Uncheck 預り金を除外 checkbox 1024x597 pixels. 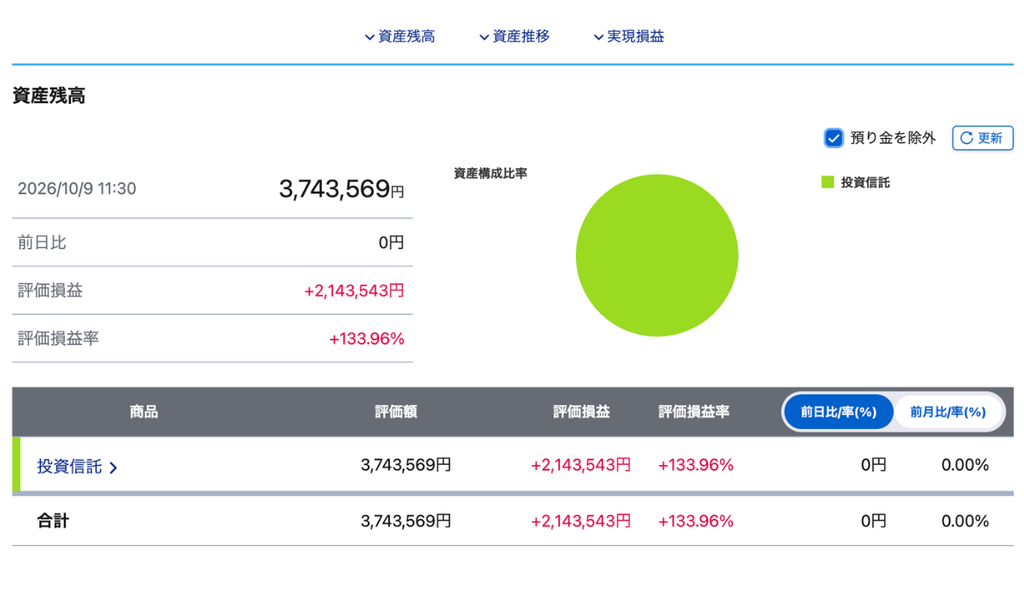833,138
